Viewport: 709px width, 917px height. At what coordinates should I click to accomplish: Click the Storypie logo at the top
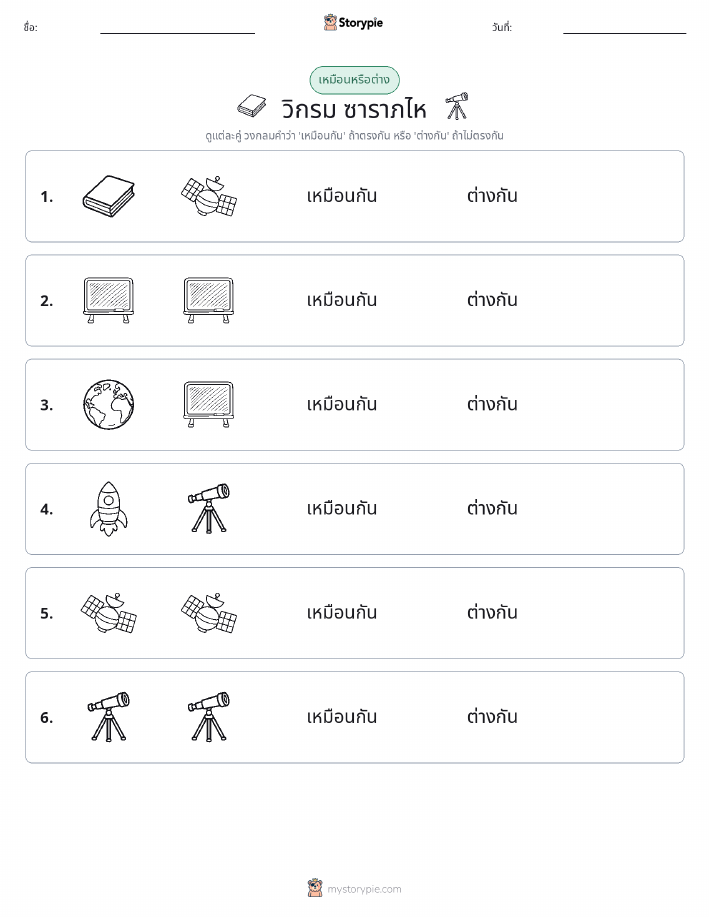click(353, 23)
